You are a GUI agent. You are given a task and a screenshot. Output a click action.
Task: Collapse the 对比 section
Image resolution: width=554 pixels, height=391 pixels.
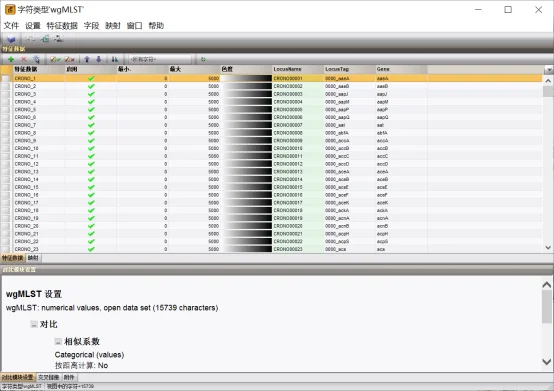34,324
